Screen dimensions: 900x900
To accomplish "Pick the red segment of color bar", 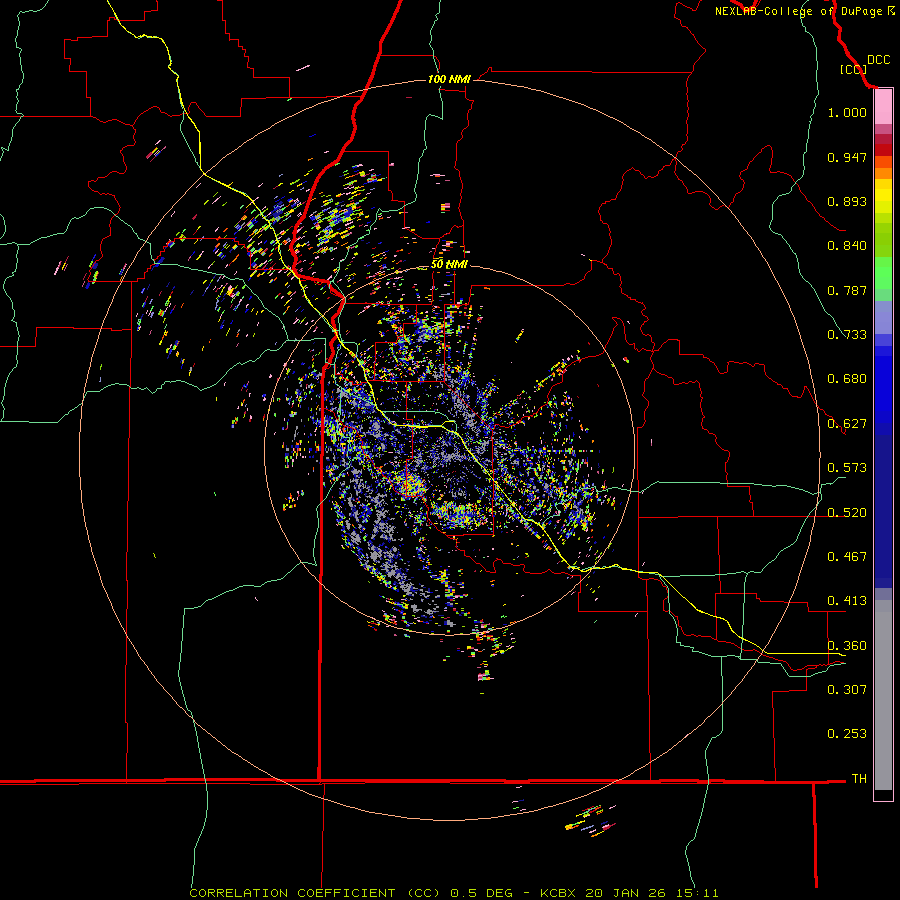I will pyautogui.click(x=883, y=150).
